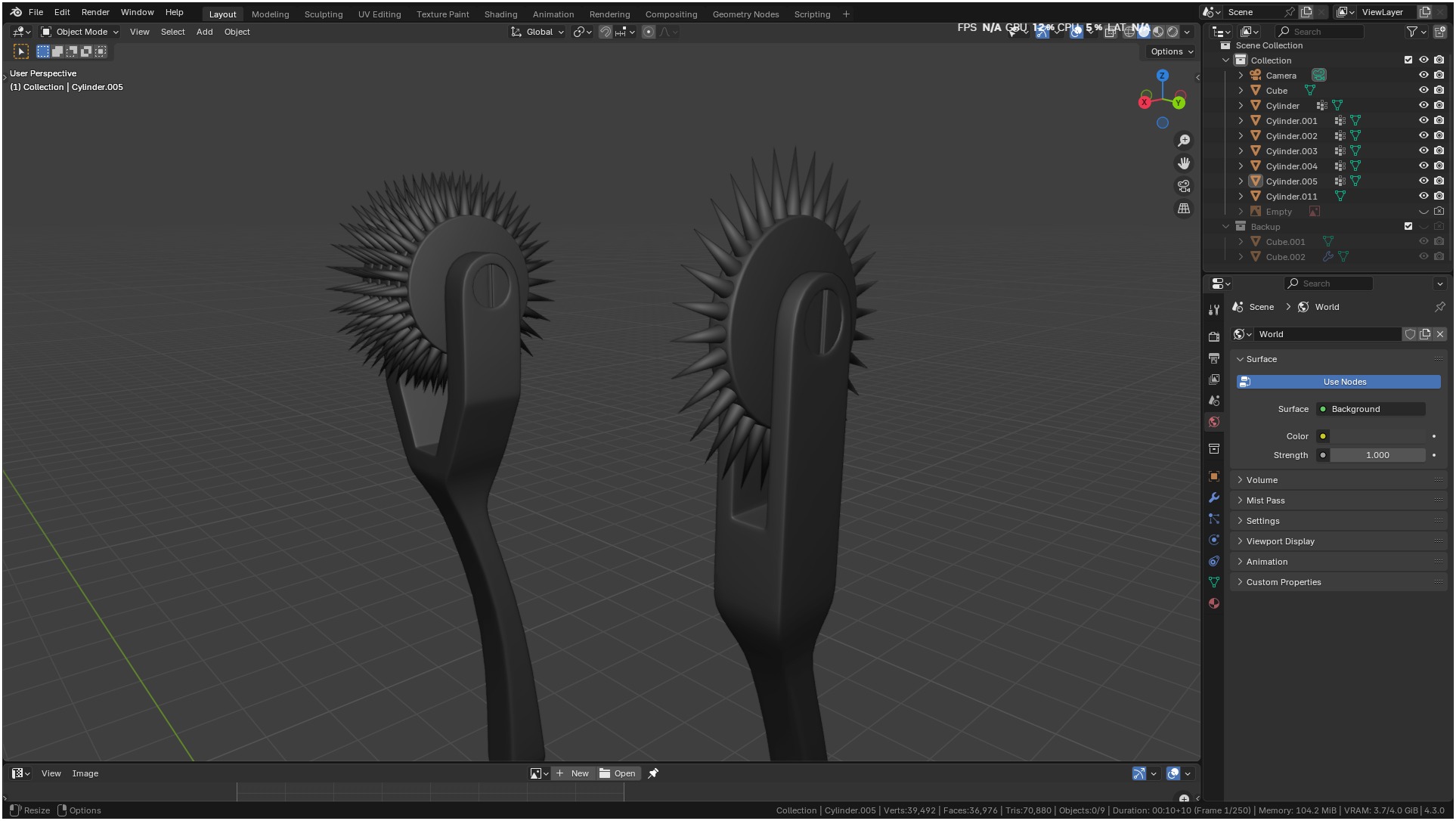Viewport: 1456px width, 821px height.
Task: Select Cylinder.011 in the outliner
Action: 1291,197
